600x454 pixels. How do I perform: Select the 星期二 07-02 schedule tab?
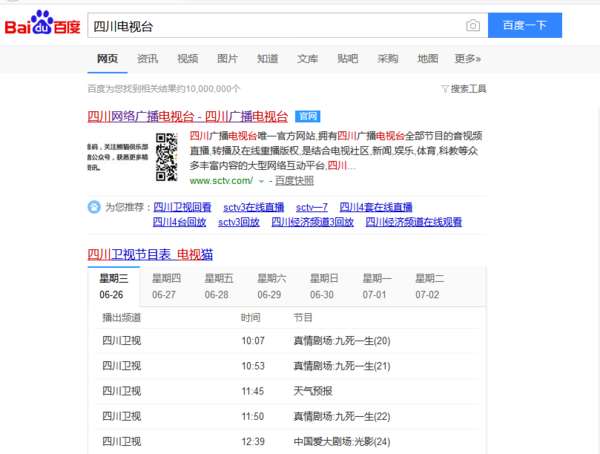429,287
